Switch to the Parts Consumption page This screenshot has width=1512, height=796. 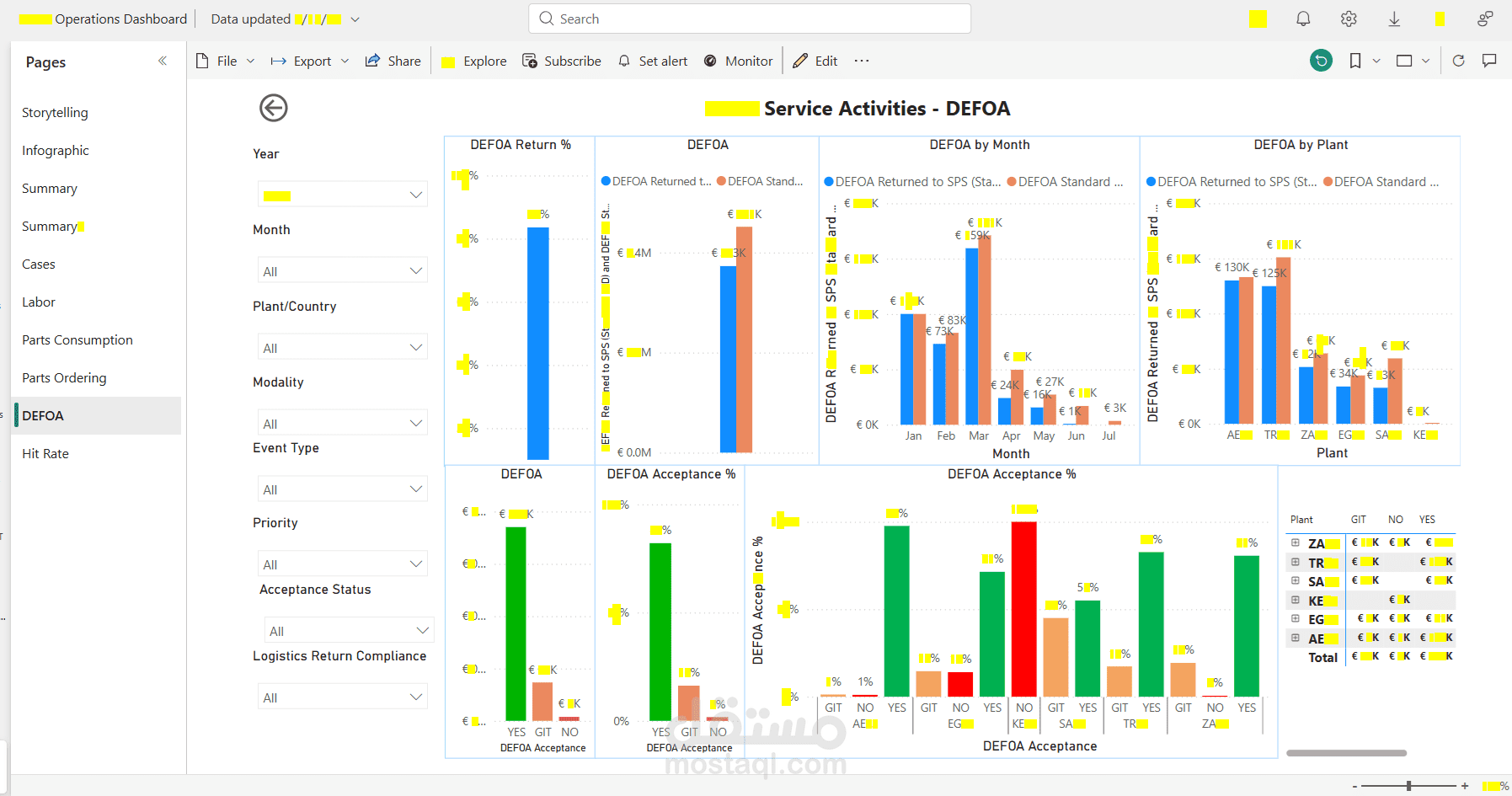pos(77,339)
